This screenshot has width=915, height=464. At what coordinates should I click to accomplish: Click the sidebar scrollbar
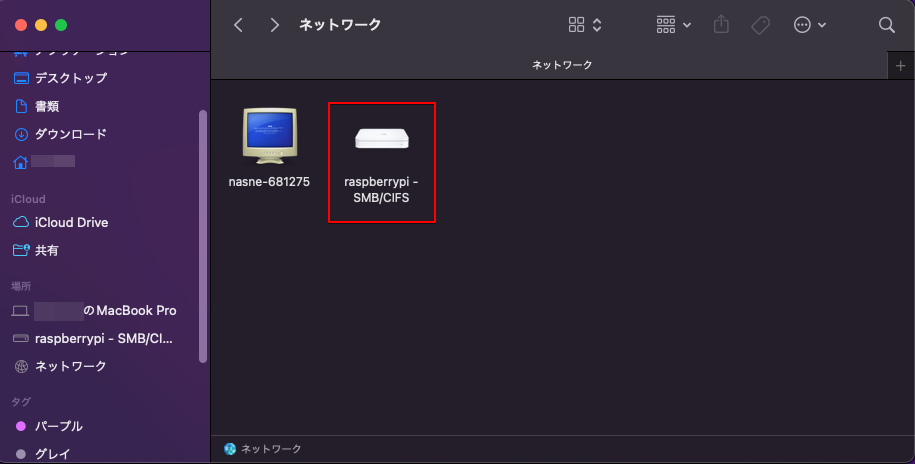click(x=202, y=236)
